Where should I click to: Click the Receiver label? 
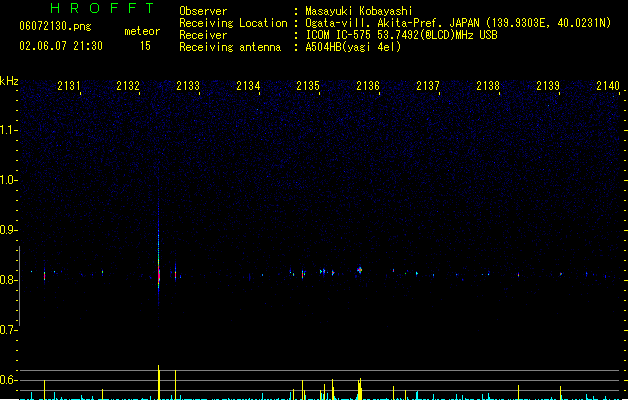click(x=203, y=35)
